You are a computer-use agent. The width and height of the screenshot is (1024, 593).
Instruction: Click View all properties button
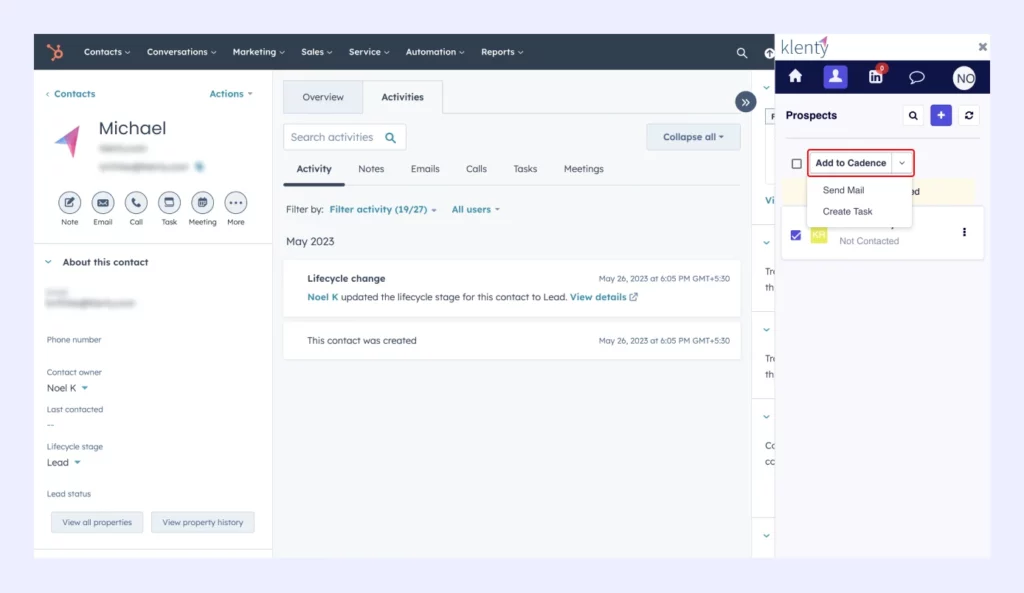point(96,521)
